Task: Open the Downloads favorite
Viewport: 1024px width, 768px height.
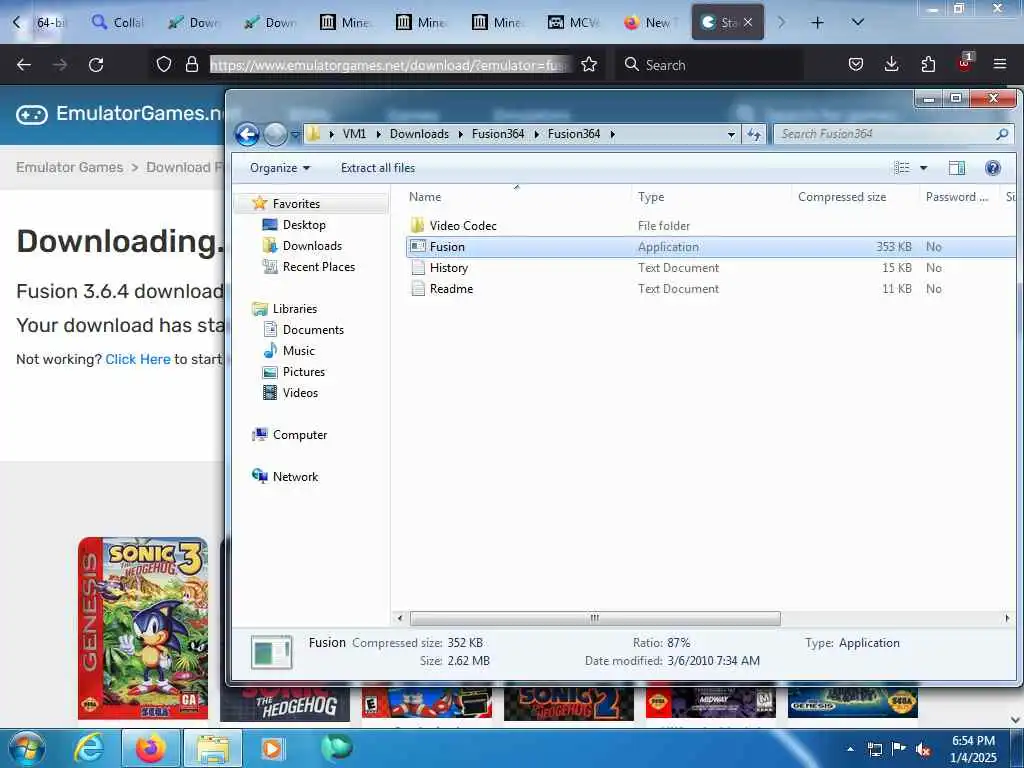Action: [x=312, y=246]
